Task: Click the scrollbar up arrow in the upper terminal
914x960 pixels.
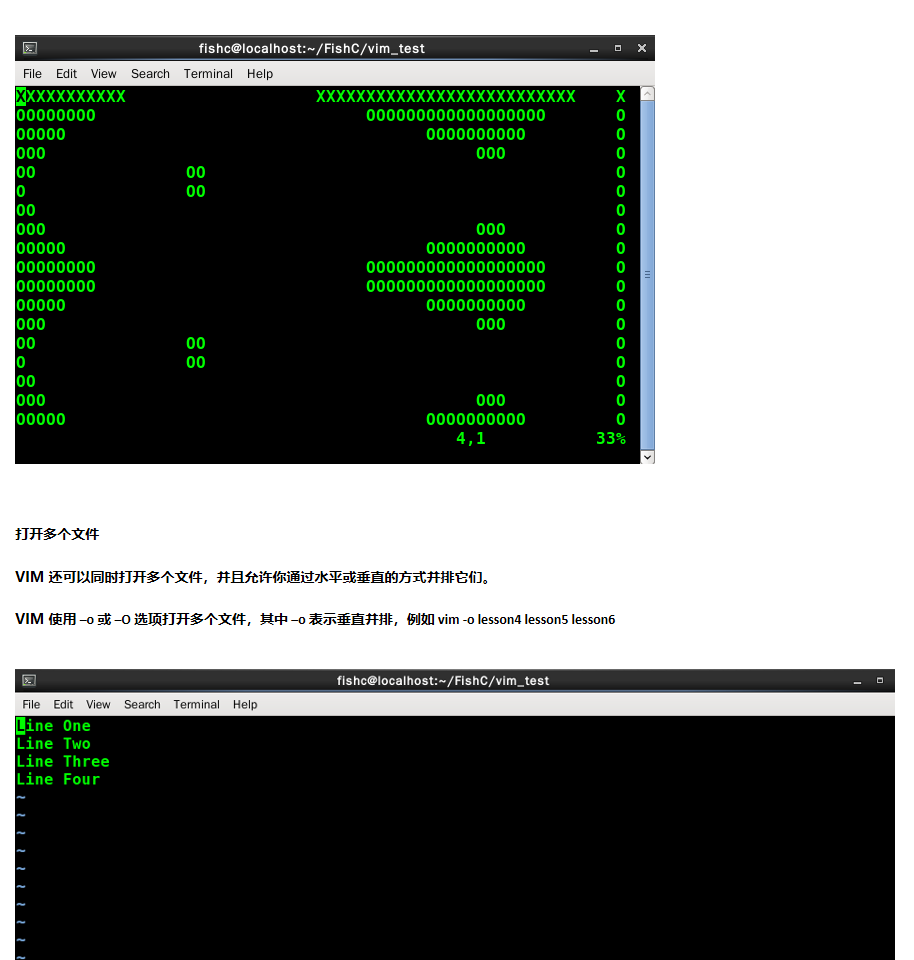Action: 647,94
